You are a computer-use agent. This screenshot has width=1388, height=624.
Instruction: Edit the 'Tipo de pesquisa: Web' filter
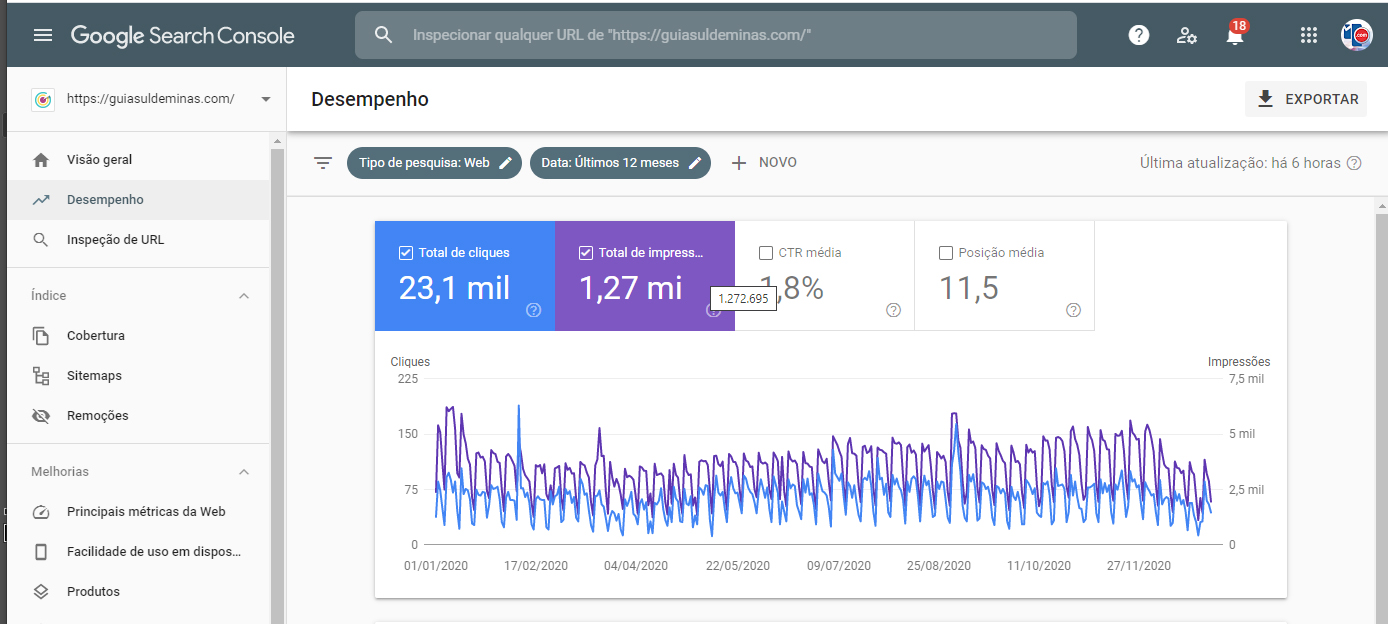coord(434,163)
